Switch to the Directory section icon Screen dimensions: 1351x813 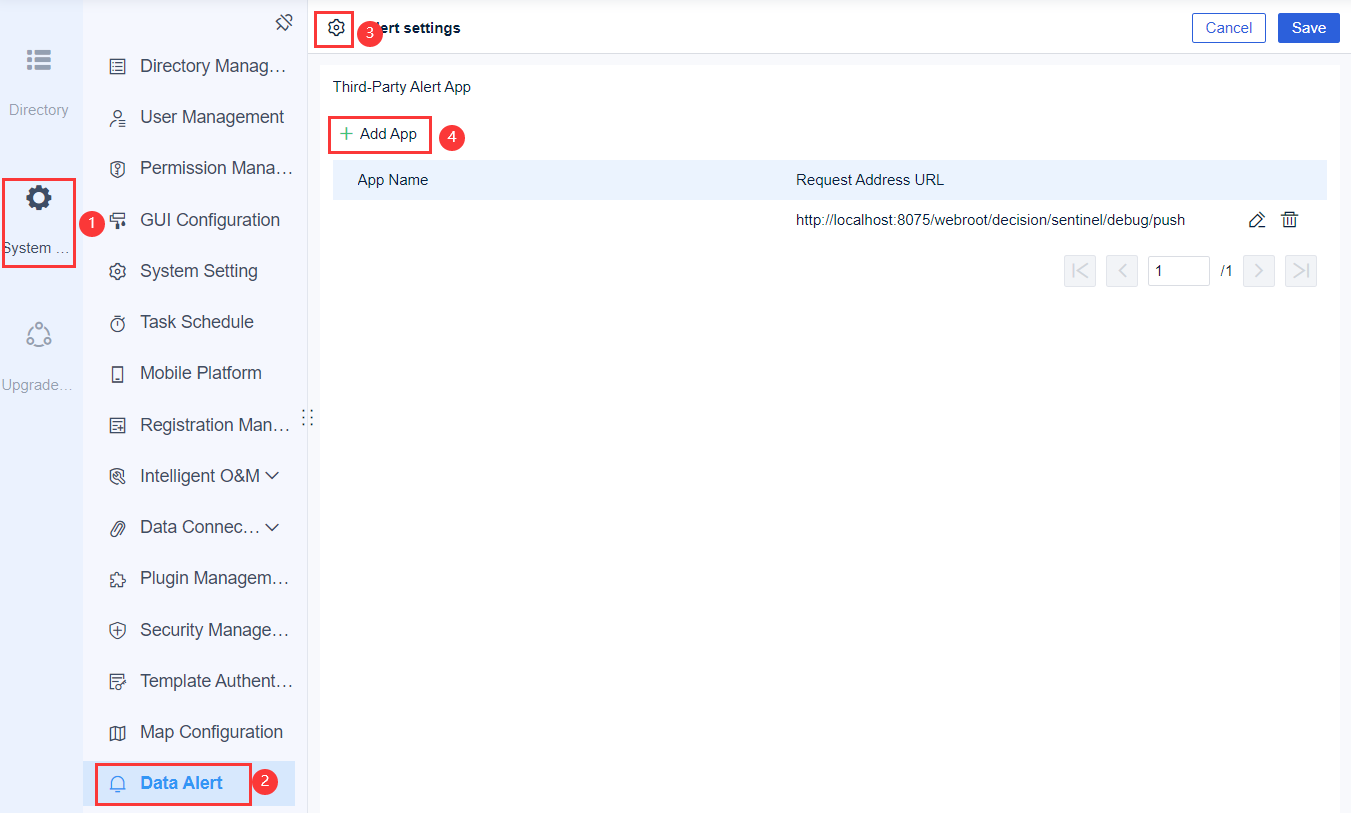[39, 60]
